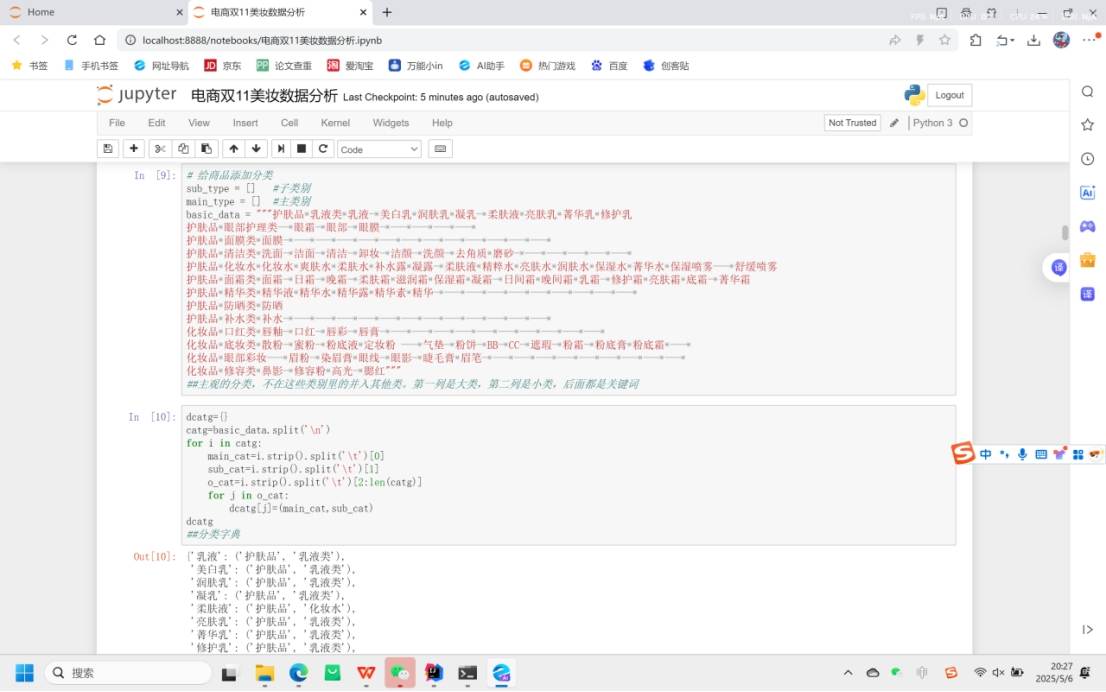The width and height of the screenshot is (1106, 692).
Task: Log out of Jupyter
Action: (949, 95)
